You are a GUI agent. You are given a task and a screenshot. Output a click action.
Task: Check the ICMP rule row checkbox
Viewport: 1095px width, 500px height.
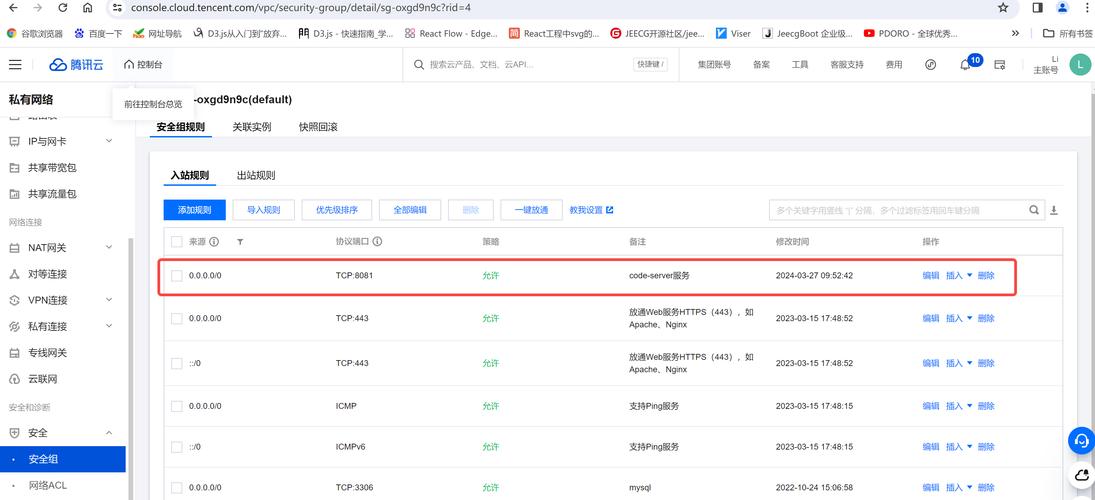click(x=177, y=406)
